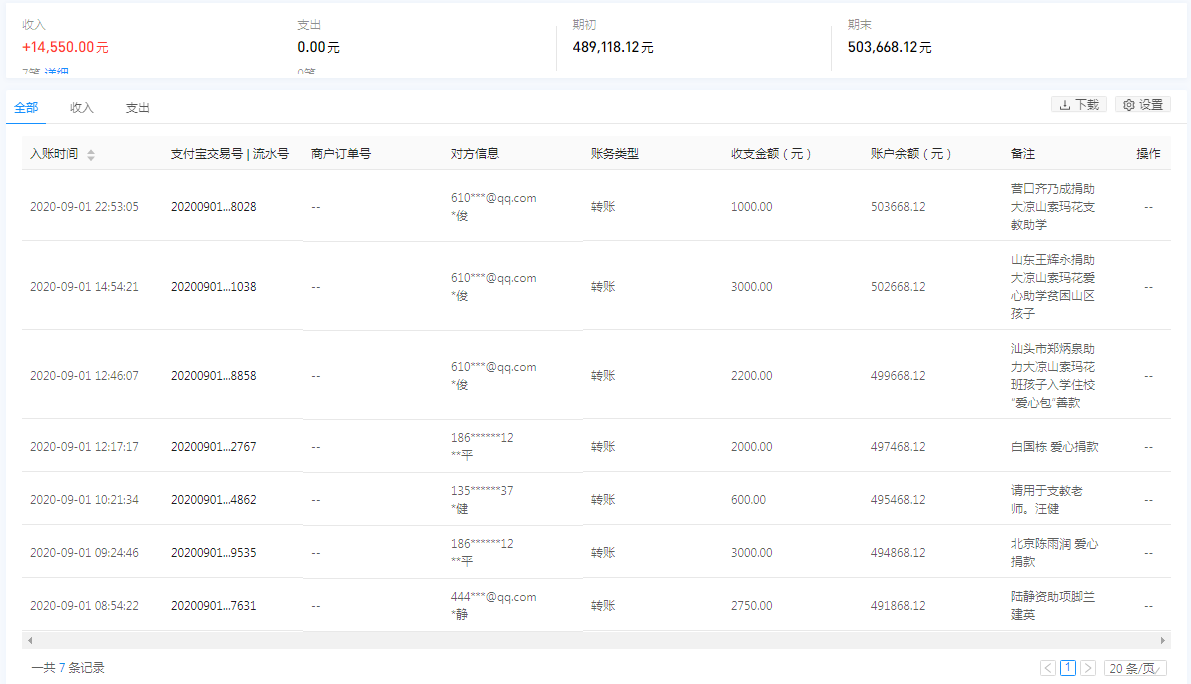Select page 1 in pagination
The image size is (1191, 684).
(x=1068, y=668)
